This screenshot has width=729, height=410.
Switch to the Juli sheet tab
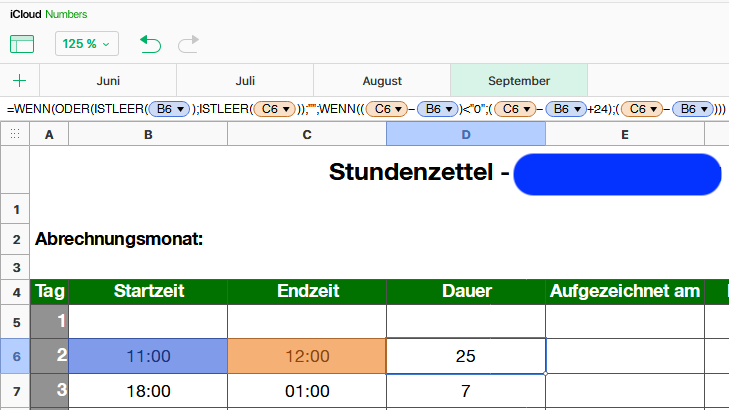(x=245, y=81)
